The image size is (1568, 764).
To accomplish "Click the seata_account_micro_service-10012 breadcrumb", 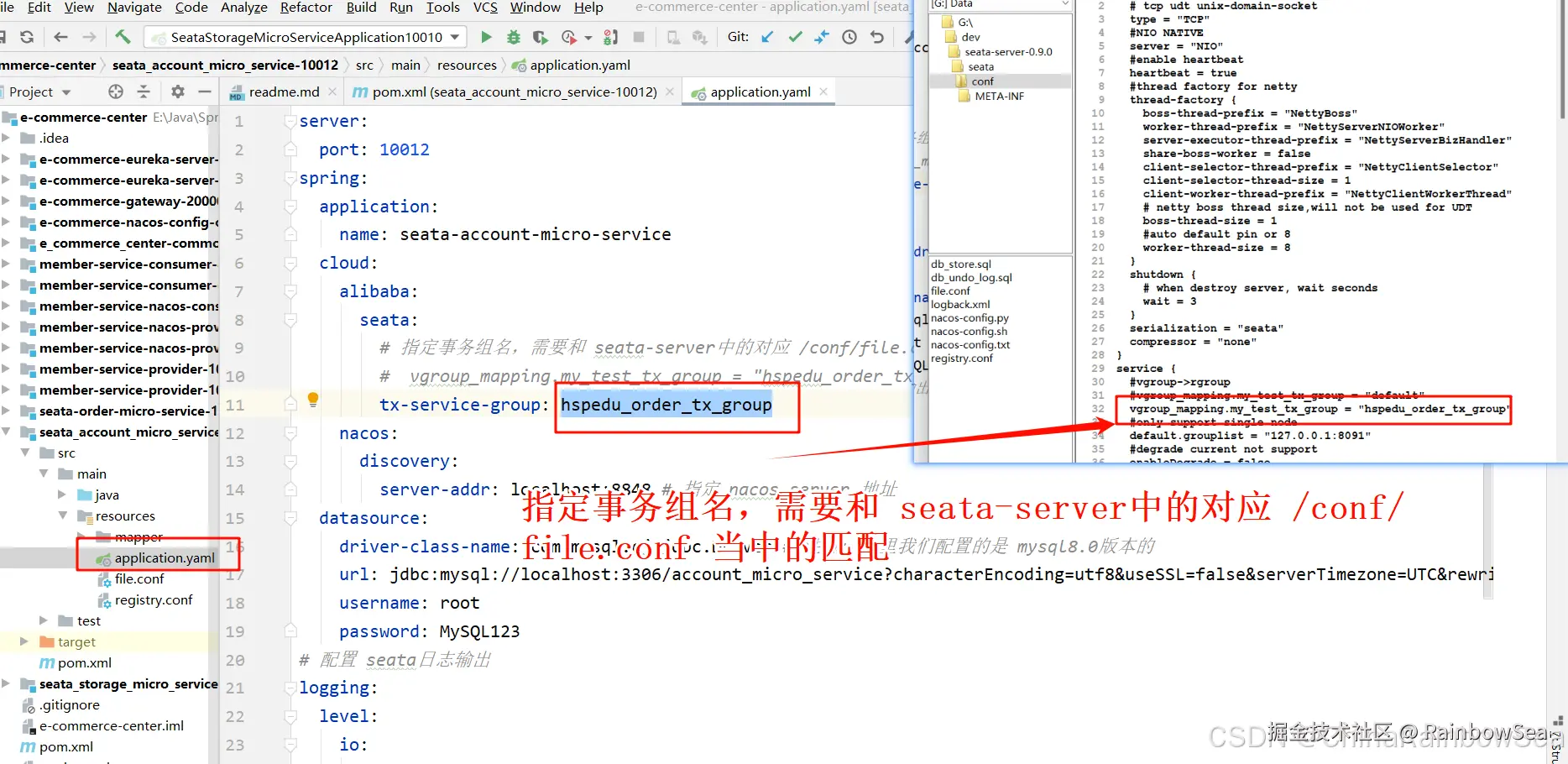I will [225, 65].
